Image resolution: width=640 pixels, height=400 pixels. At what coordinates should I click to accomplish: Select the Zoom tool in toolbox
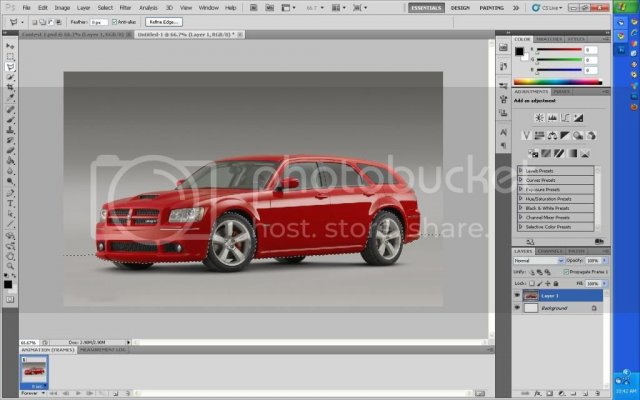(10, 266)
